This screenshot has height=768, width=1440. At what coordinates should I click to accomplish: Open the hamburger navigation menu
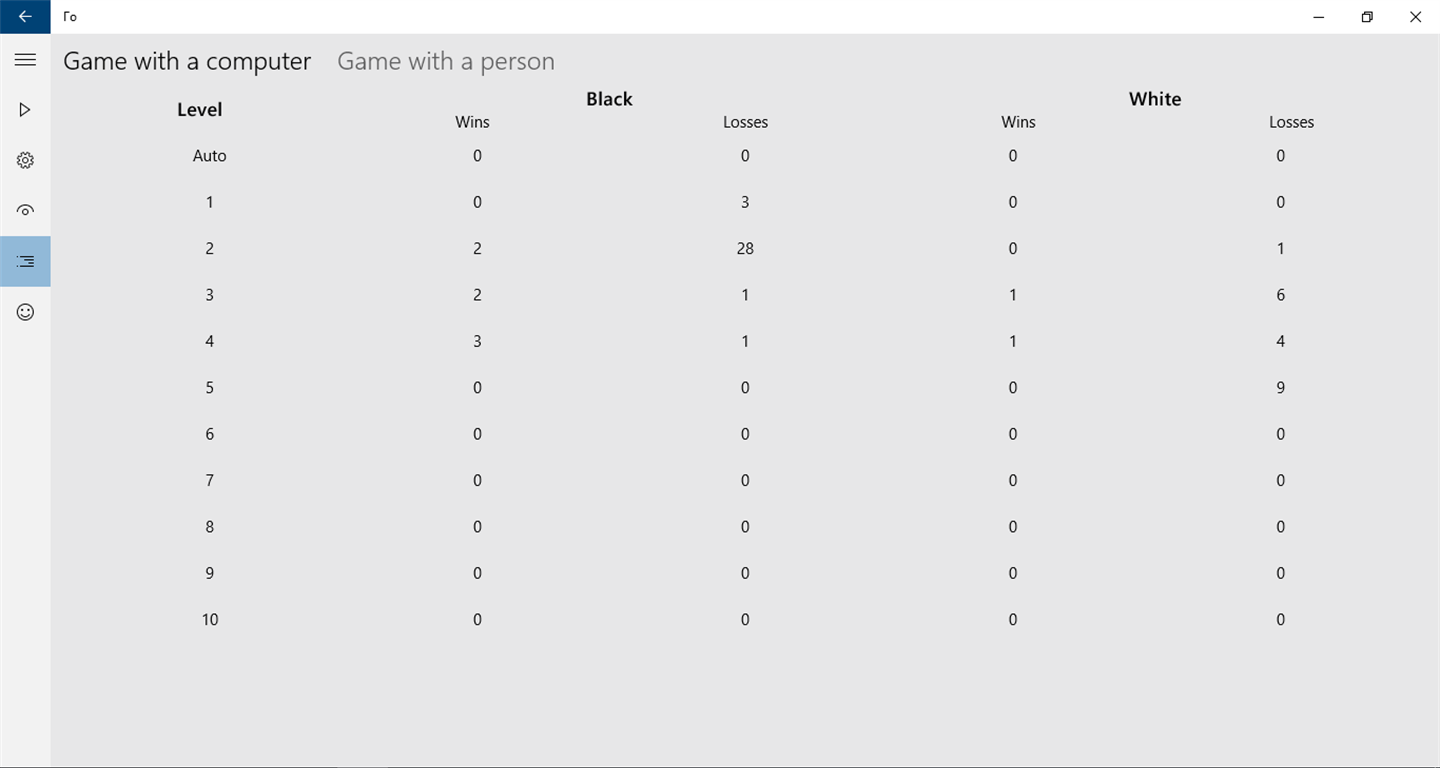pos(25,60)
